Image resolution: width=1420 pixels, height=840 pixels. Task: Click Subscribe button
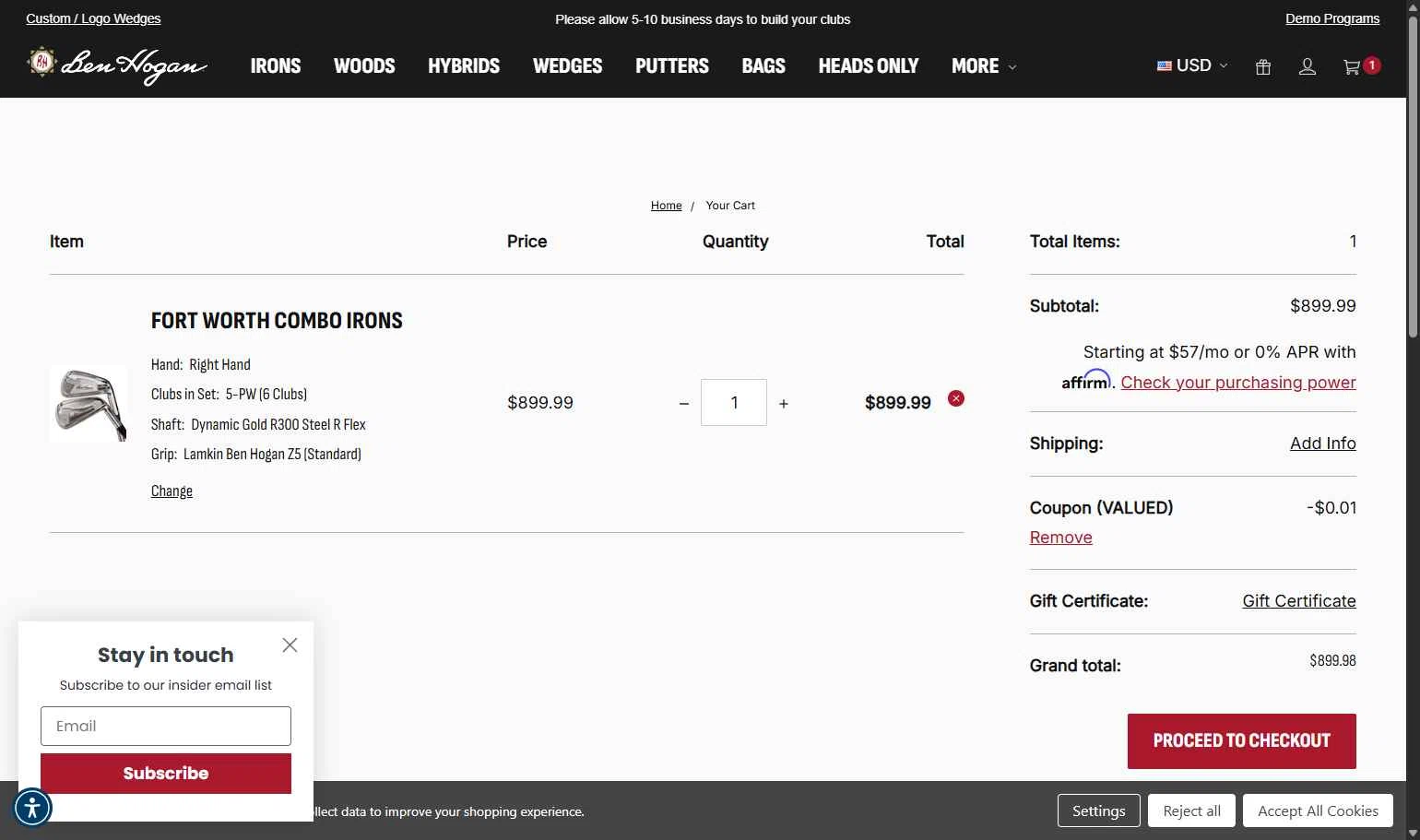[x=166, y=774]
